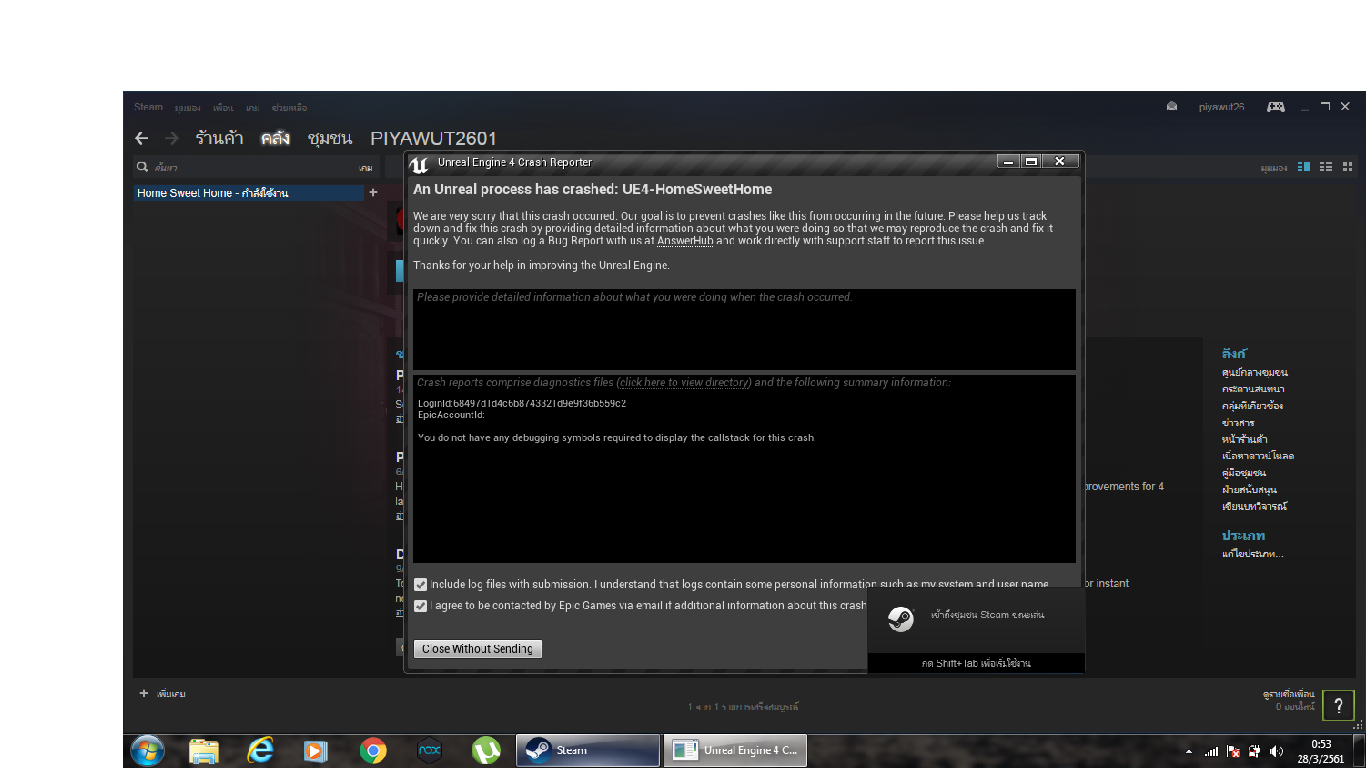Screen dimensions: 1366x768
Task: Follow the AnswerHub link
Action: [x=685, y=240]
